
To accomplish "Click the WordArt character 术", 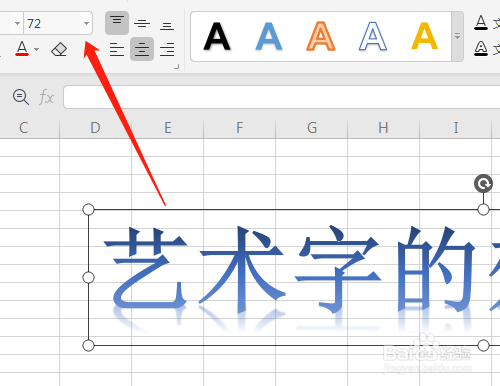I will click(x=242, y=269).
